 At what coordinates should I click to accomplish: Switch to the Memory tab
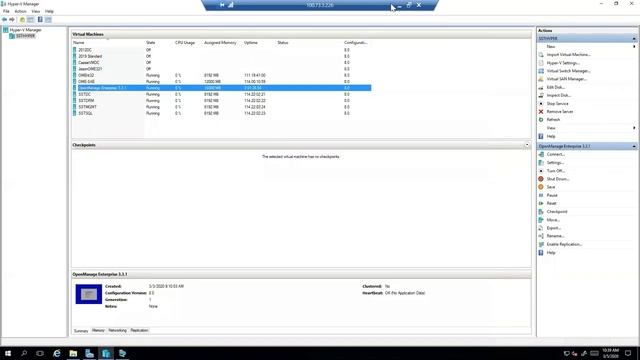[98, 330]
